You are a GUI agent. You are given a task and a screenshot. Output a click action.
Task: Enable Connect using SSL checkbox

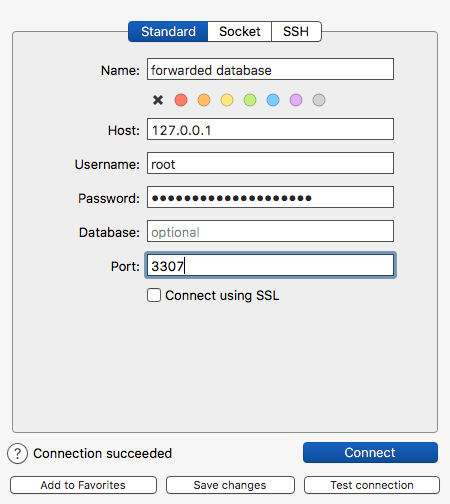click(x=154, y=295)
